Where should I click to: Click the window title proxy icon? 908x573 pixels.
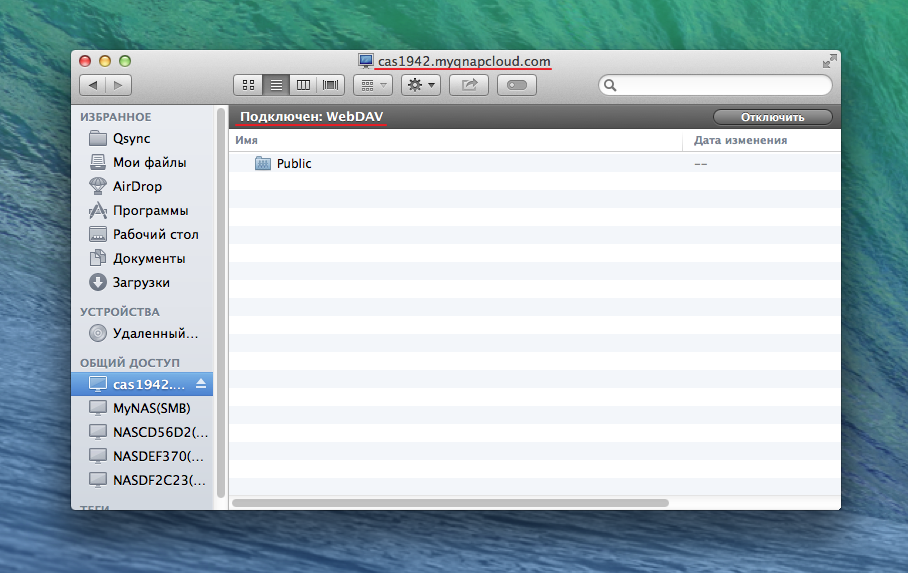[x=365, y=61]
